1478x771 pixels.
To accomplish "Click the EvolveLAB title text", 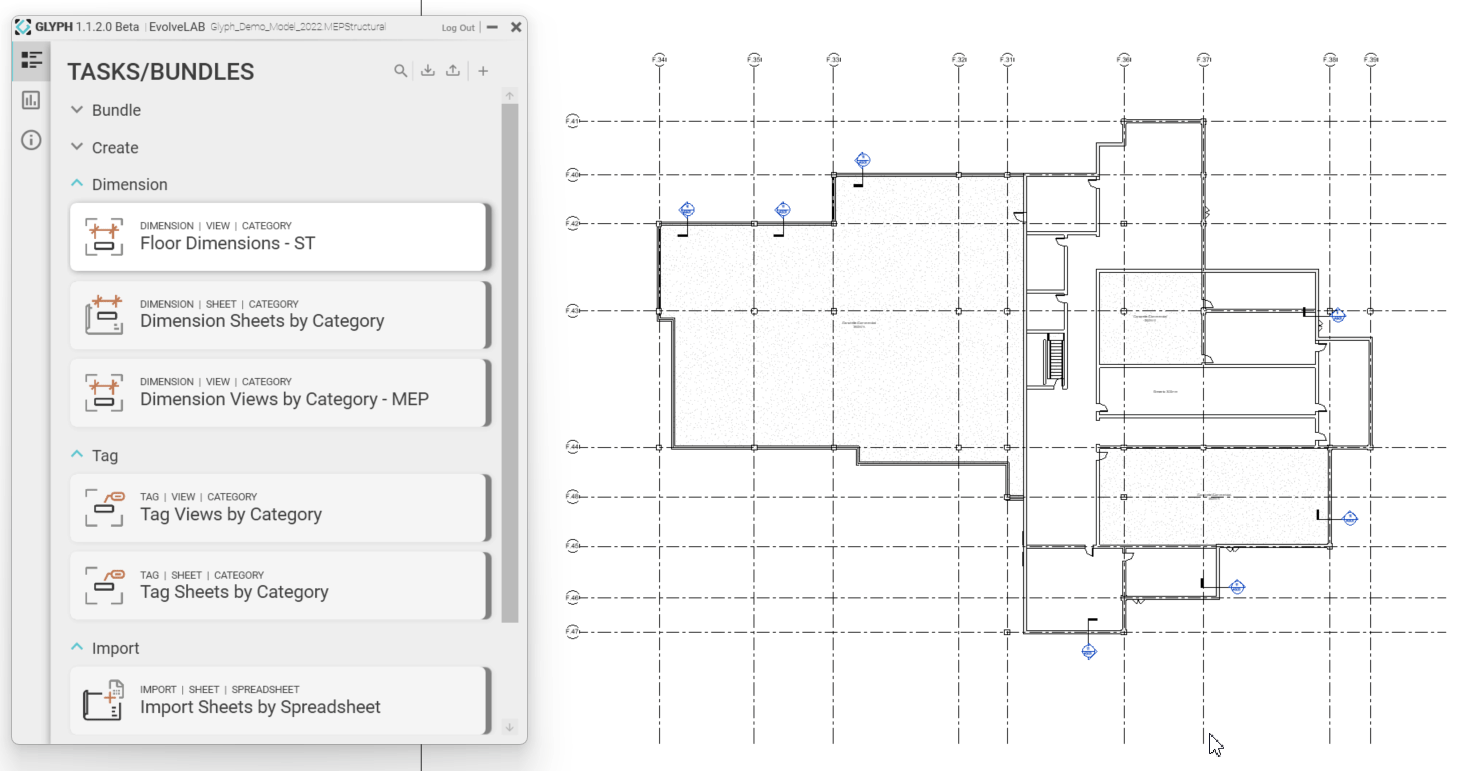I will point(177,27).
